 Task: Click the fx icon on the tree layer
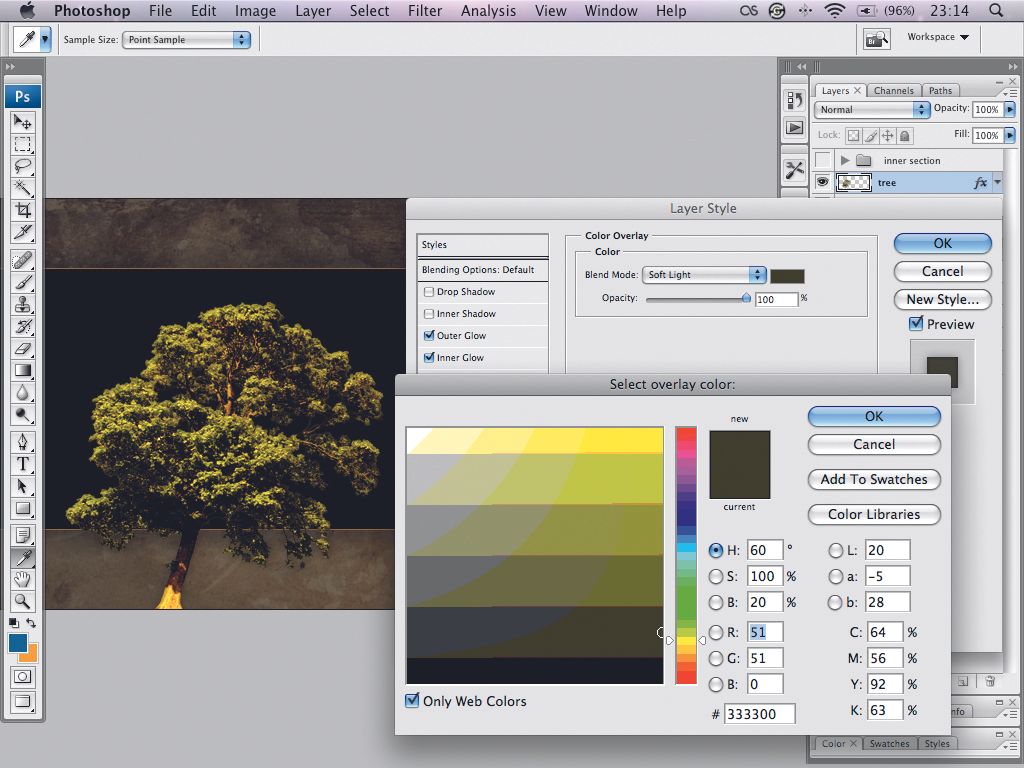tap(982, 182)
